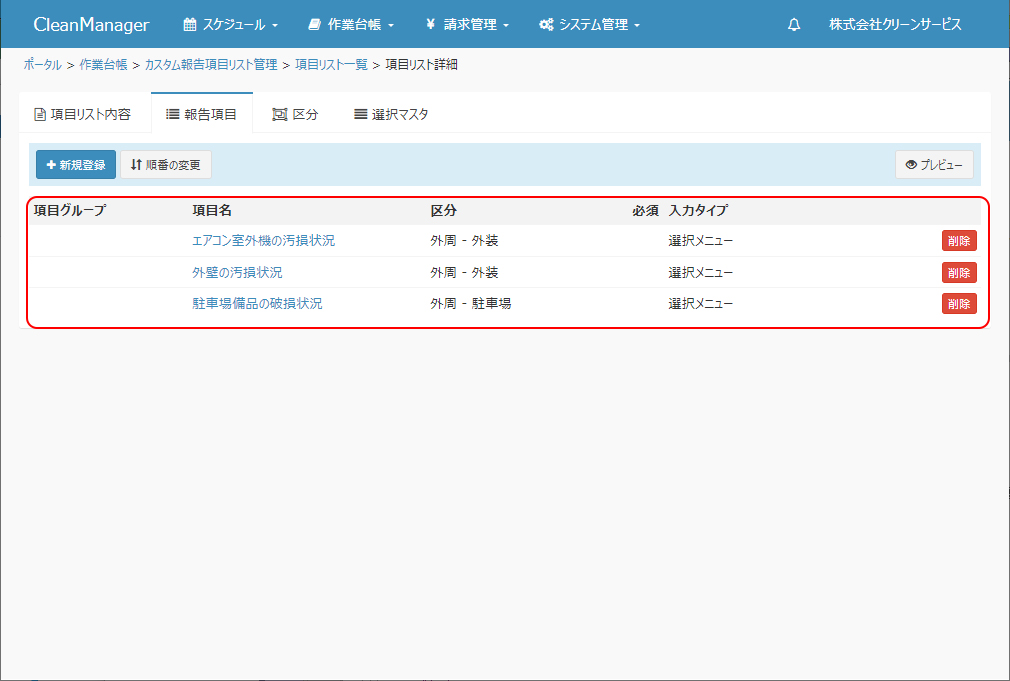Expand the 作業台帳 navigation menu
Screen dimensions: 1010x681
click(351, 24)
